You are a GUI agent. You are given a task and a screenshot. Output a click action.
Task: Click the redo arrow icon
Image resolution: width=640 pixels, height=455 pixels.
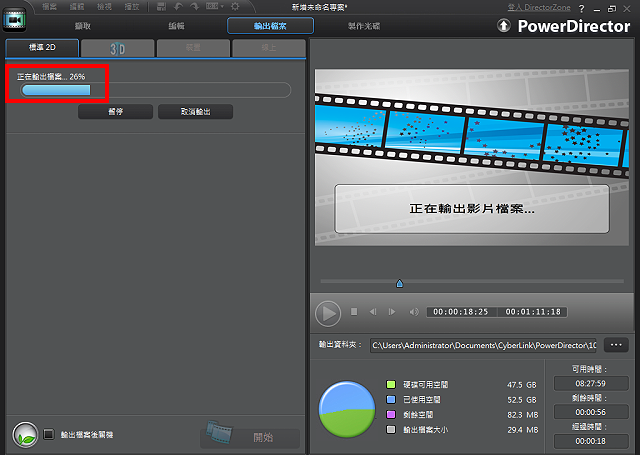click(x=195, y=7)
